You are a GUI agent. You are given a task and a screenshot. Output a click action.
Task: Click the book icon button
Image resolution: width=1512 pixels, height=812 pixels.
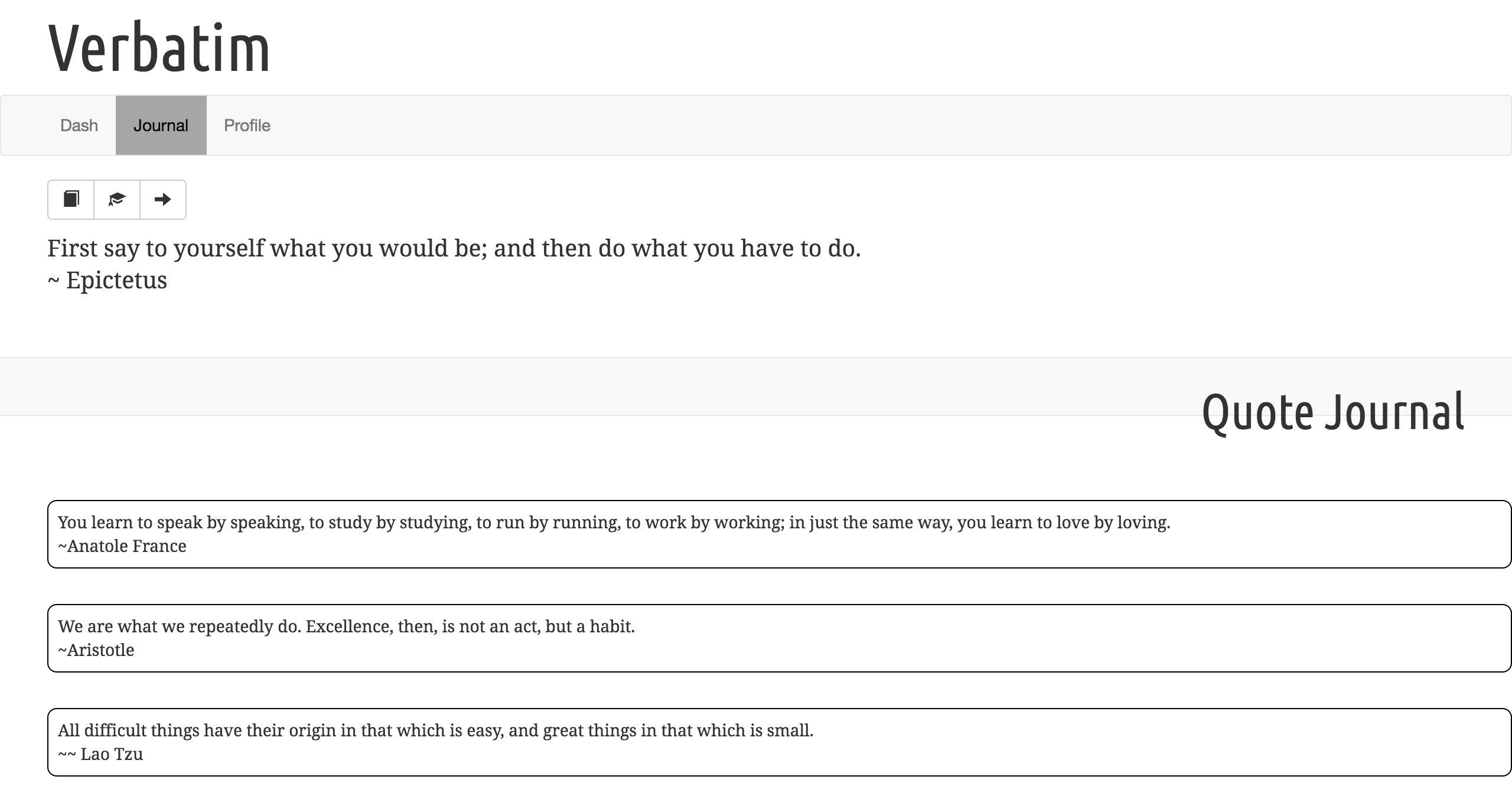(x=71, y=200)
